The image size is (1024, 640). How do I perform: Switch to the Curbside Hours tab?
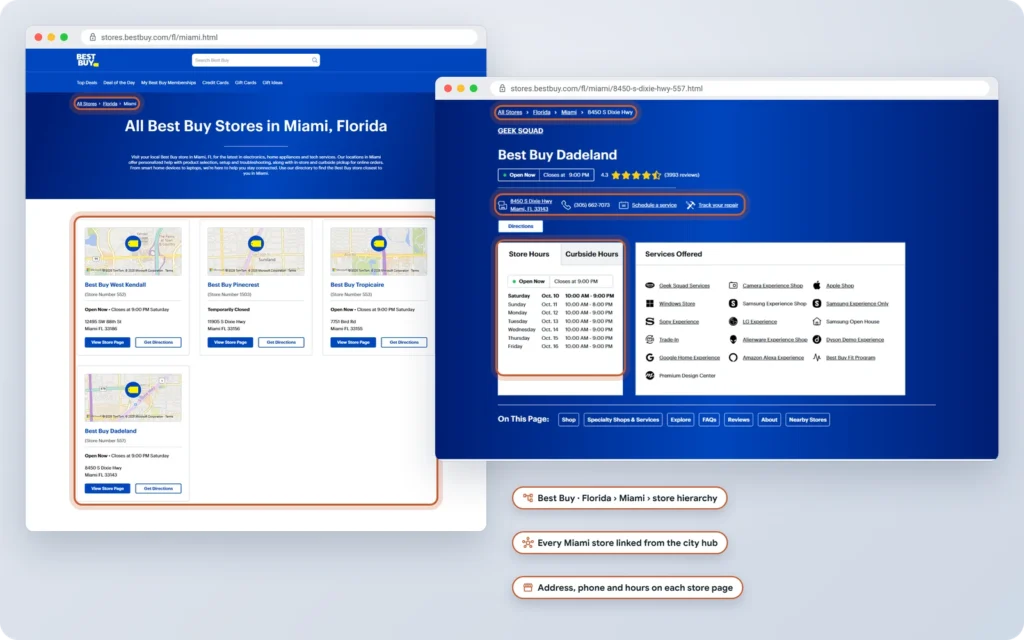[x=591, y=254]
